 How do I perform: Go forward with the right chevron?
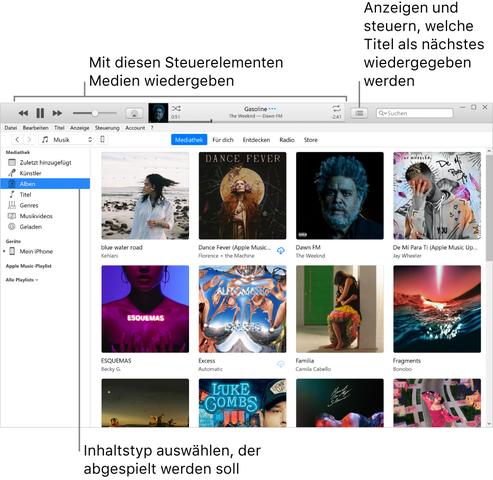[x=29, y=140]
